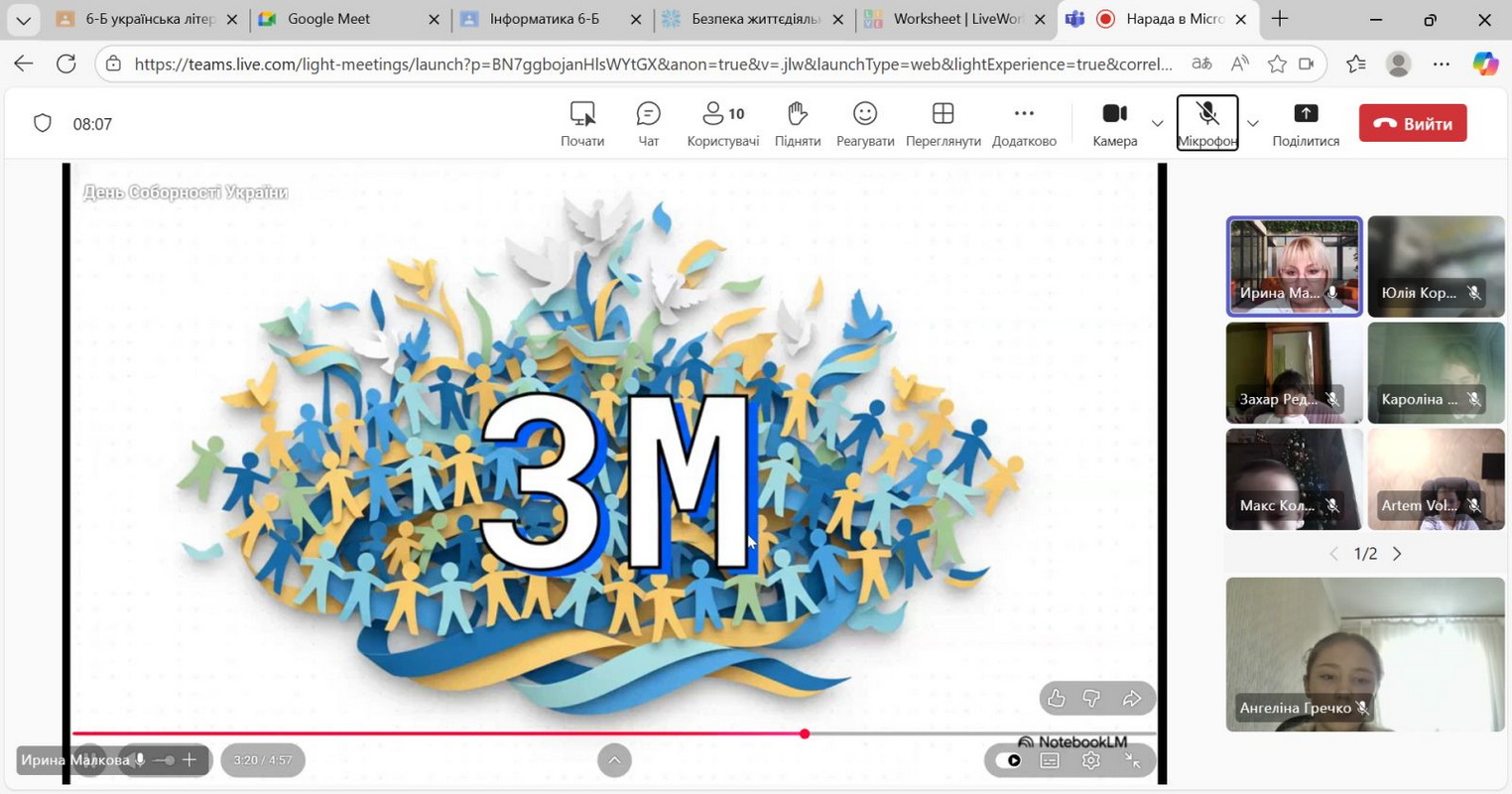Open the Chat panel
The height and width of the screenshot is (794, 1512).
[x=648, y=123]
